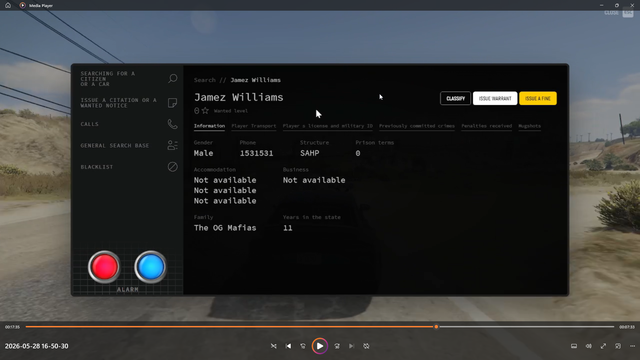Open the Calls phone icon
The image size is (640, 360).
point(173,124)
